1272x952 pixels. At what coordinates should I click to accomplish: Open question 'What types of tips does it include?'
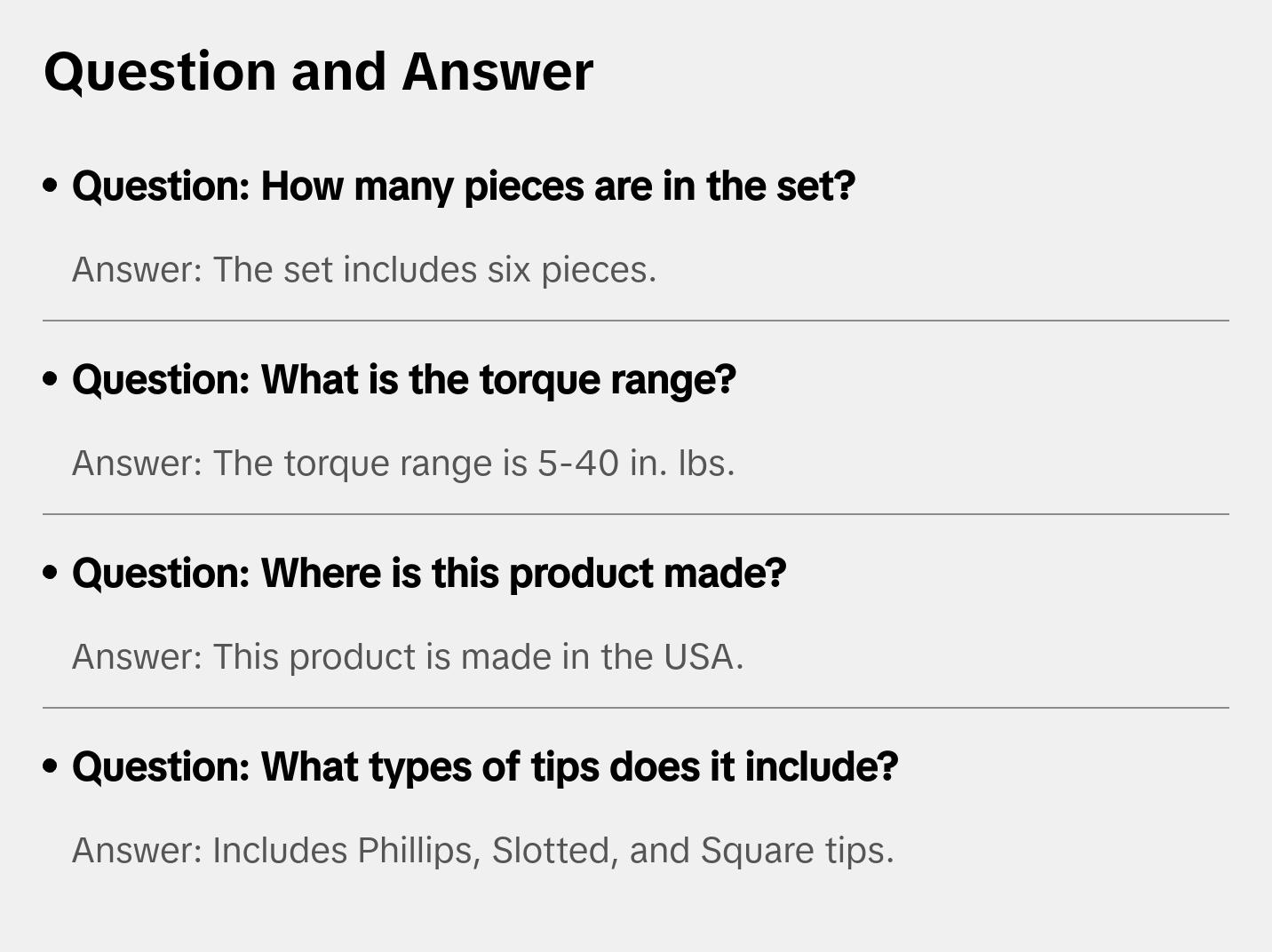(x=485, y=767)
